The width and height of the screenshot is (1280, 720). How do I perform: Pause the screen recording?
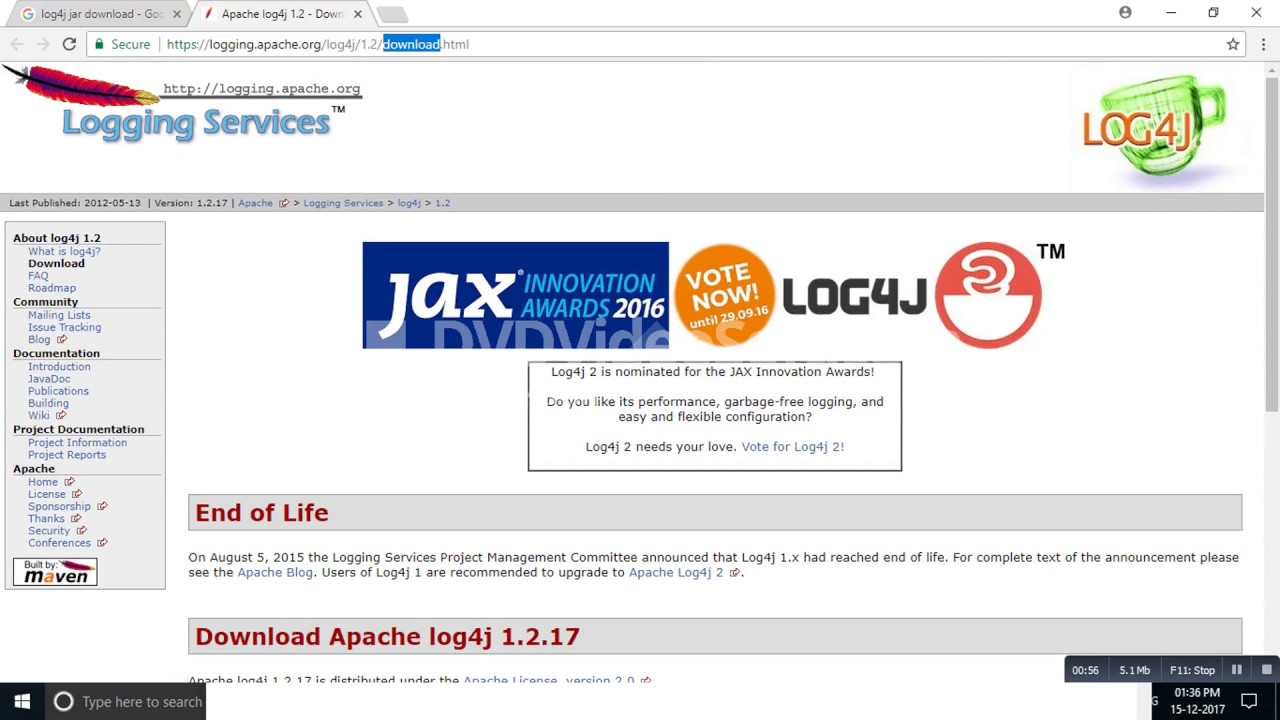(x=1237, y=670)
